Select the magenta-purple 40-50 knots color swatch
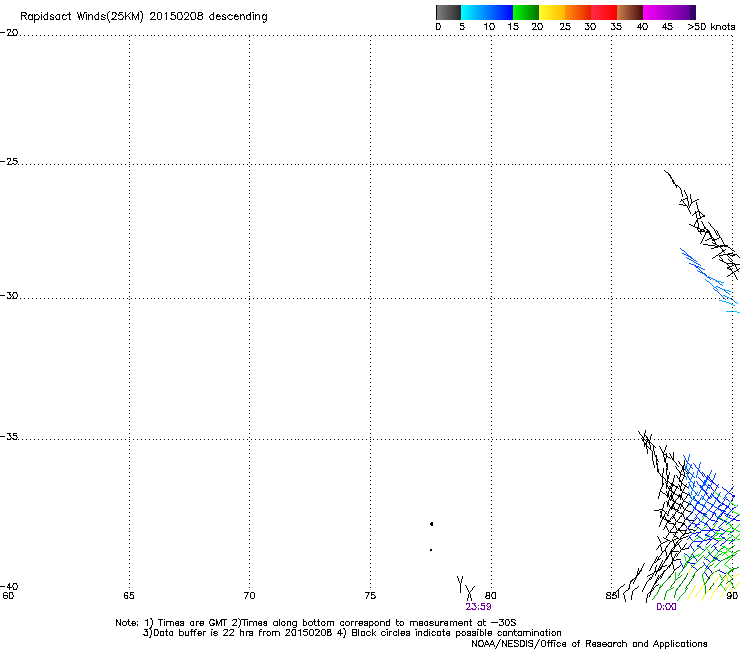 point(669,12)
